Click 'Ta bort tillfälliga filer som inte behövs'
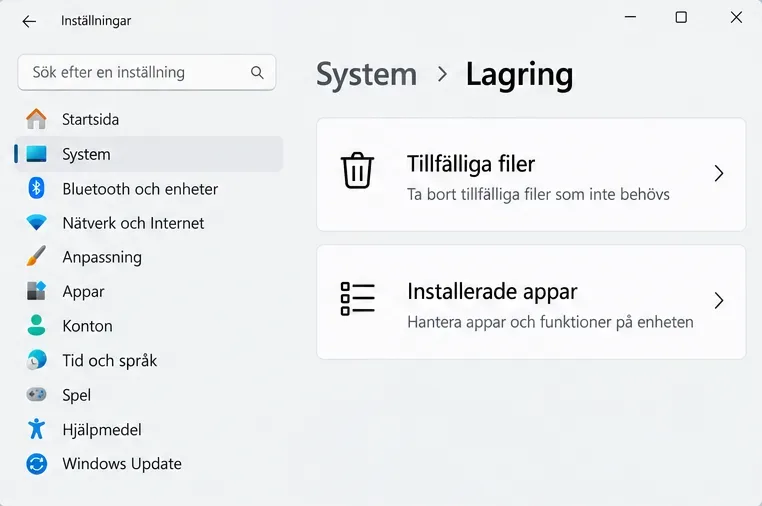The height and width of the screenshot is (506, 762). (538, 194)
